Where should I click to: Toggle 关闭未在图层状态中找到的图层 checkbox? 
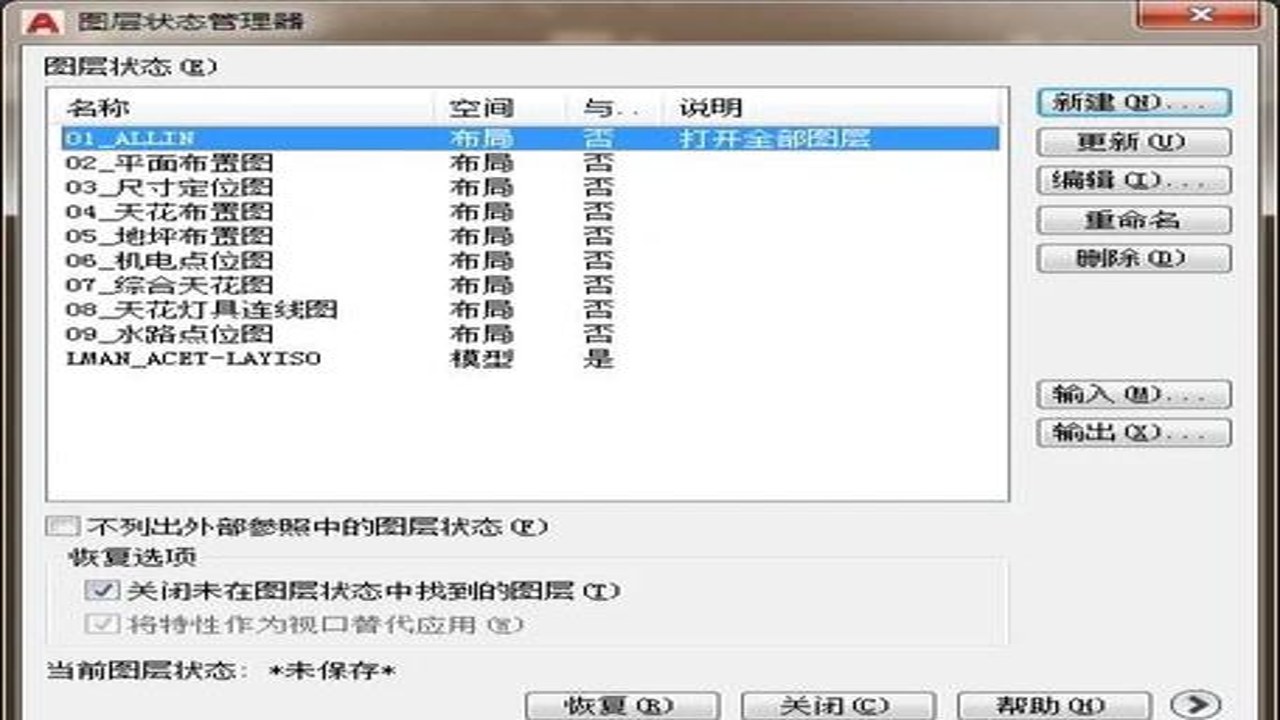(x=101, y=591)
